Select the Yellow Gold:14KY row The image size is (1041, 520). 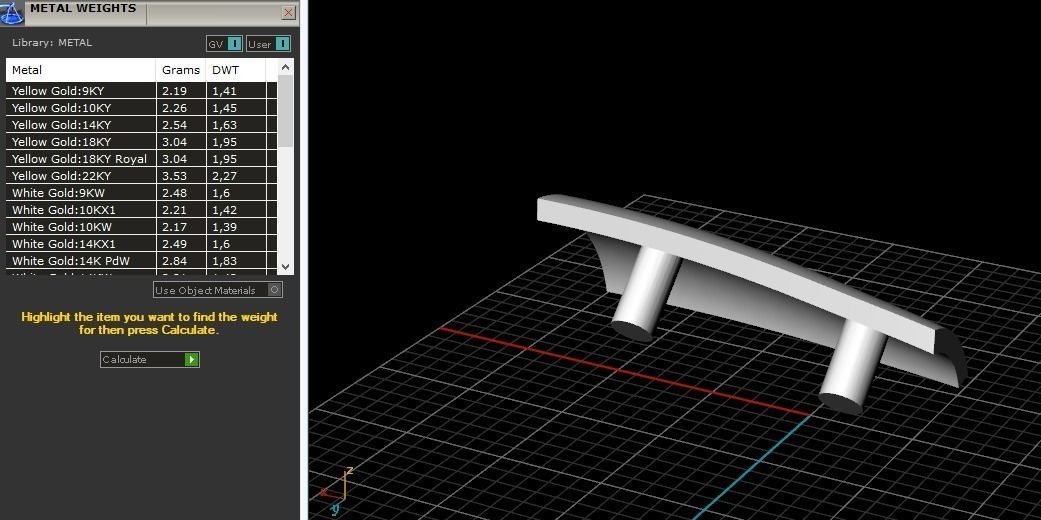tap(141, 125)
